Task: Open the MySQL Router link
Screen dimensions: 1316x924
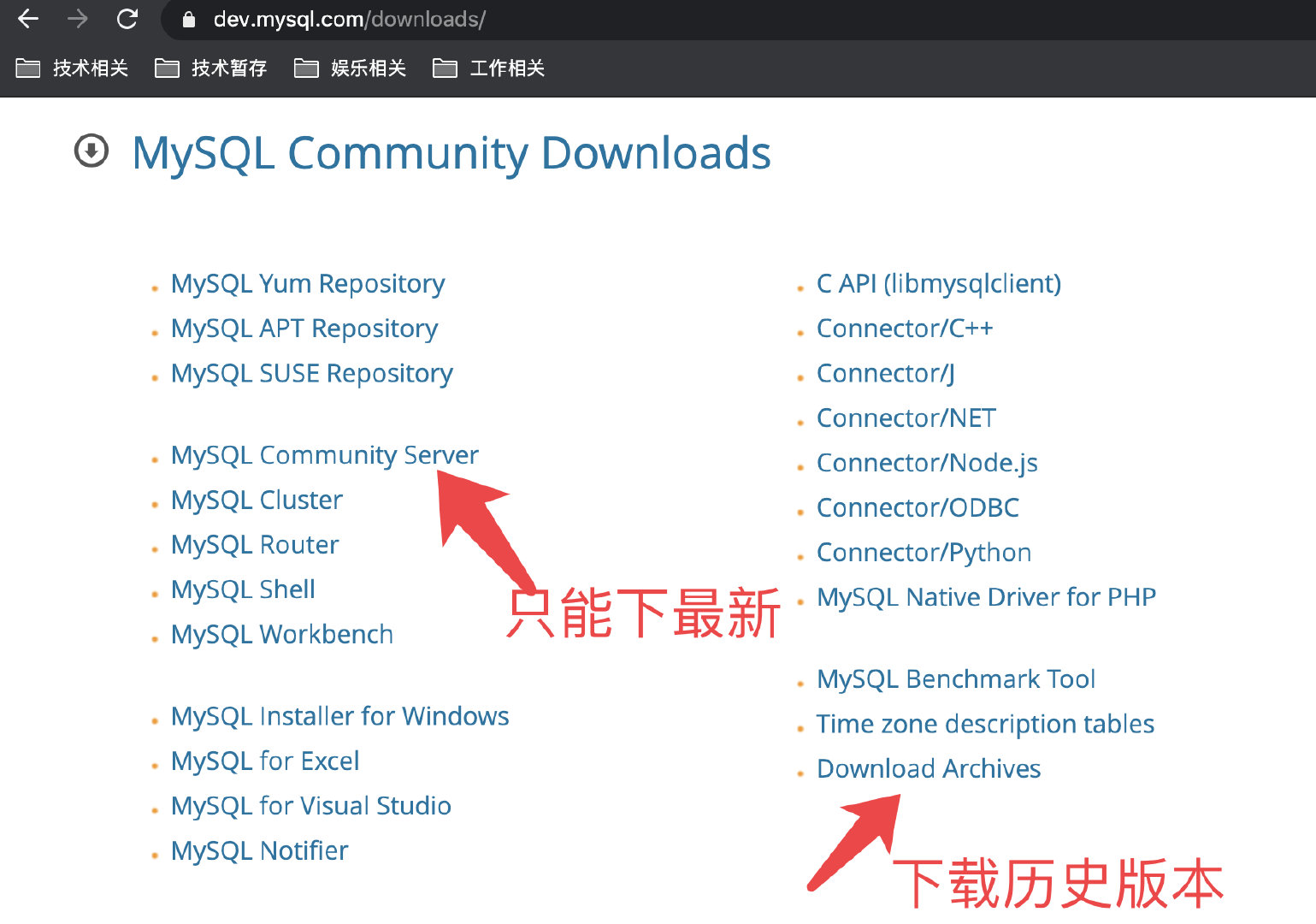Action: click(255, 545)
